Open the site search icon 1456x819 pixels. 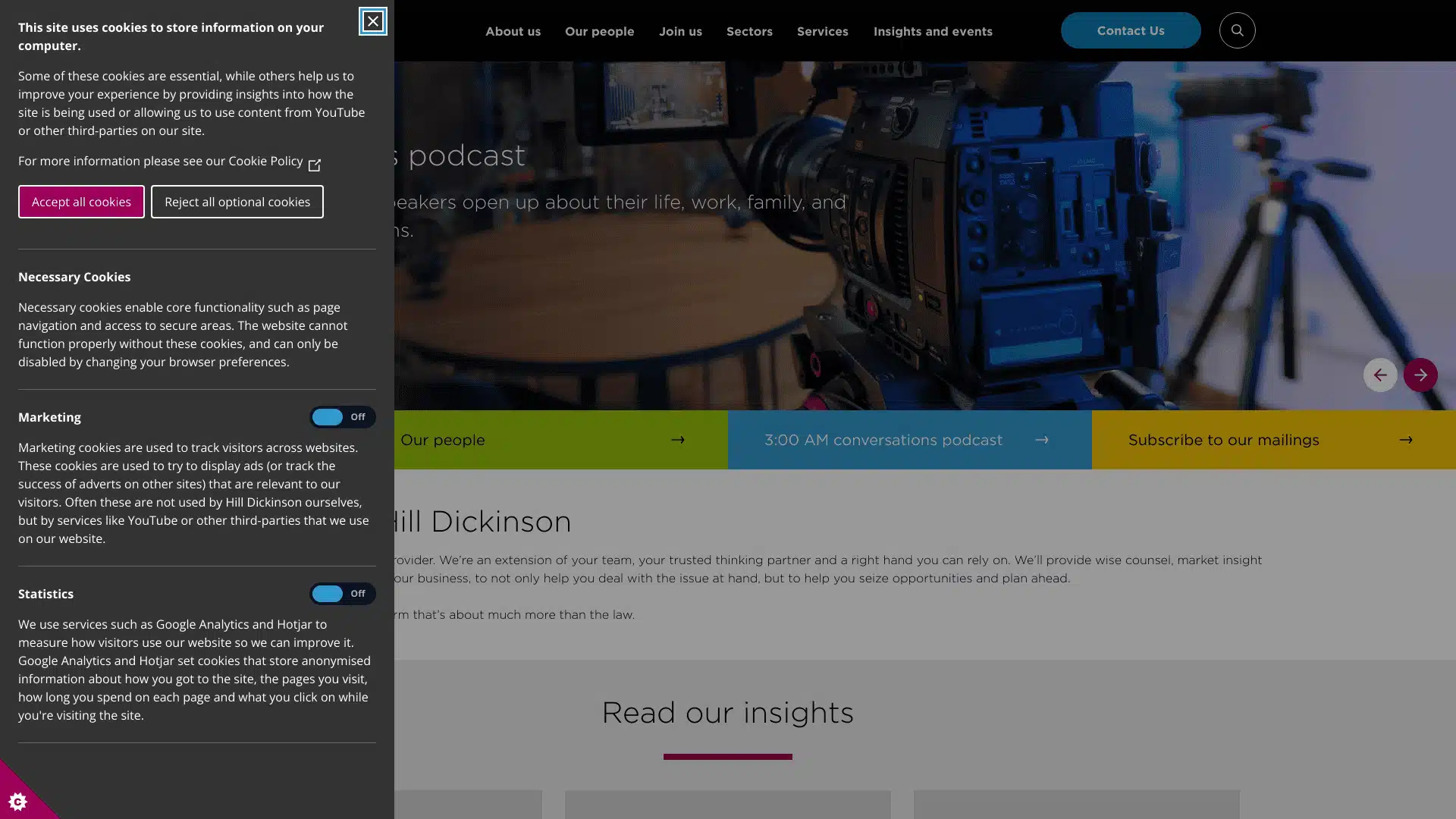coord(1237,30)
